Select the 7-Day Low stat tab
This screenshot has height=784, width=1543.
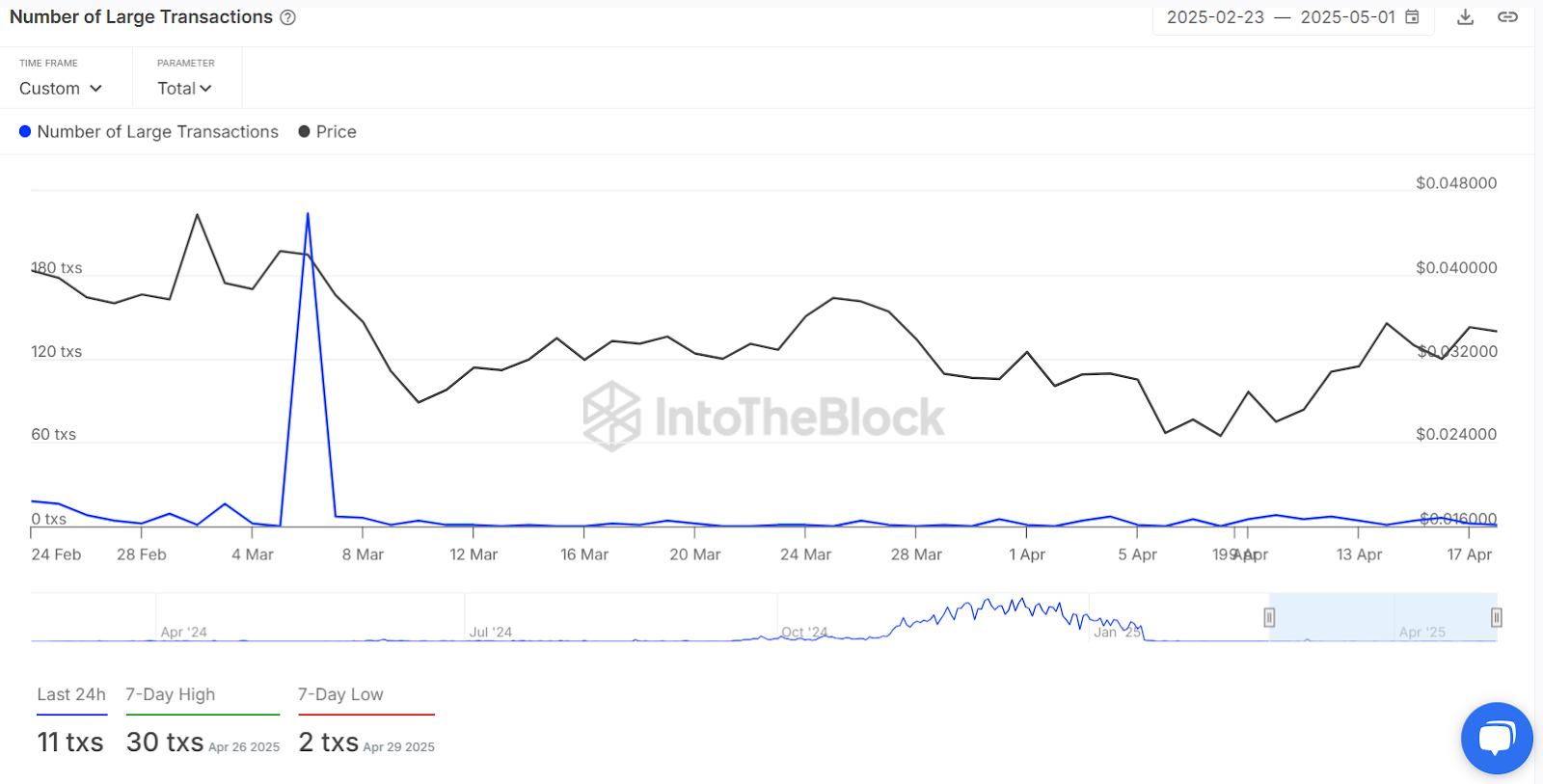click(x=340, y=695)
